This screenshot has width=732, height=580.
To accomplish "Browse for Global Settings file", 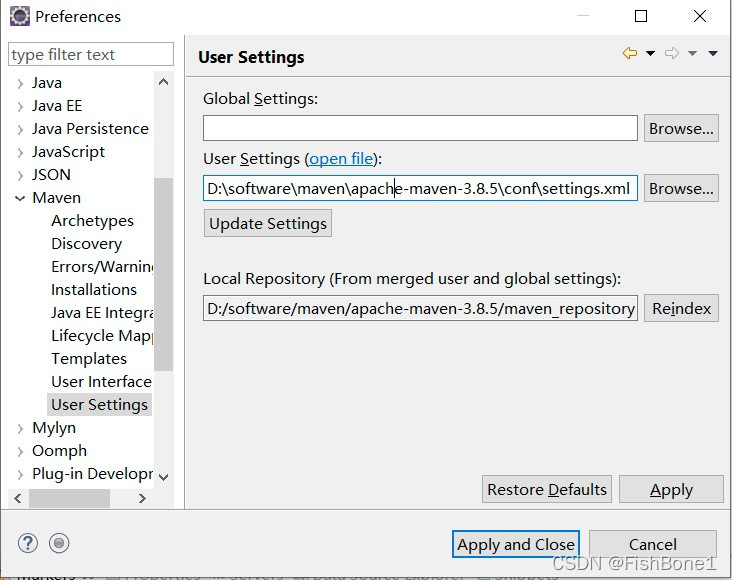I will pos(681,128).
